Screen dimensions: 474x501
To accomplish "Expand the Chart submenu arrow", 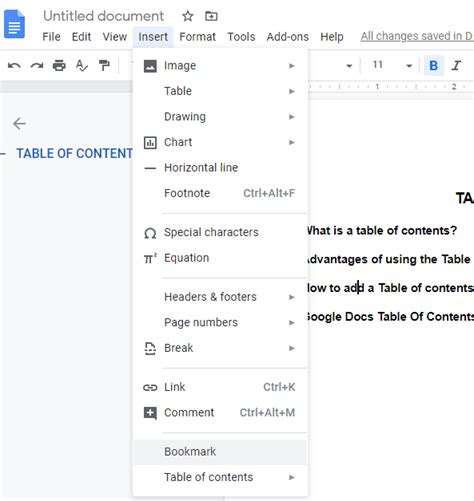I will [x=292, y=143].
